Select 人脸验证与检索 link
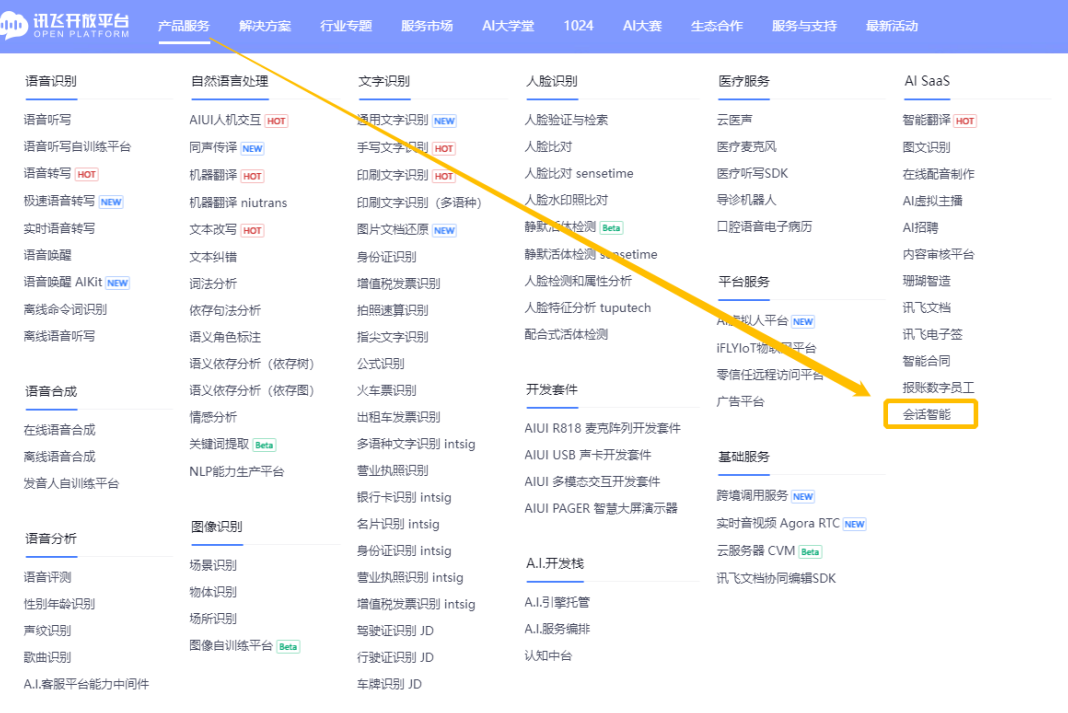The image size is (1068, 713). click(566, 120)
